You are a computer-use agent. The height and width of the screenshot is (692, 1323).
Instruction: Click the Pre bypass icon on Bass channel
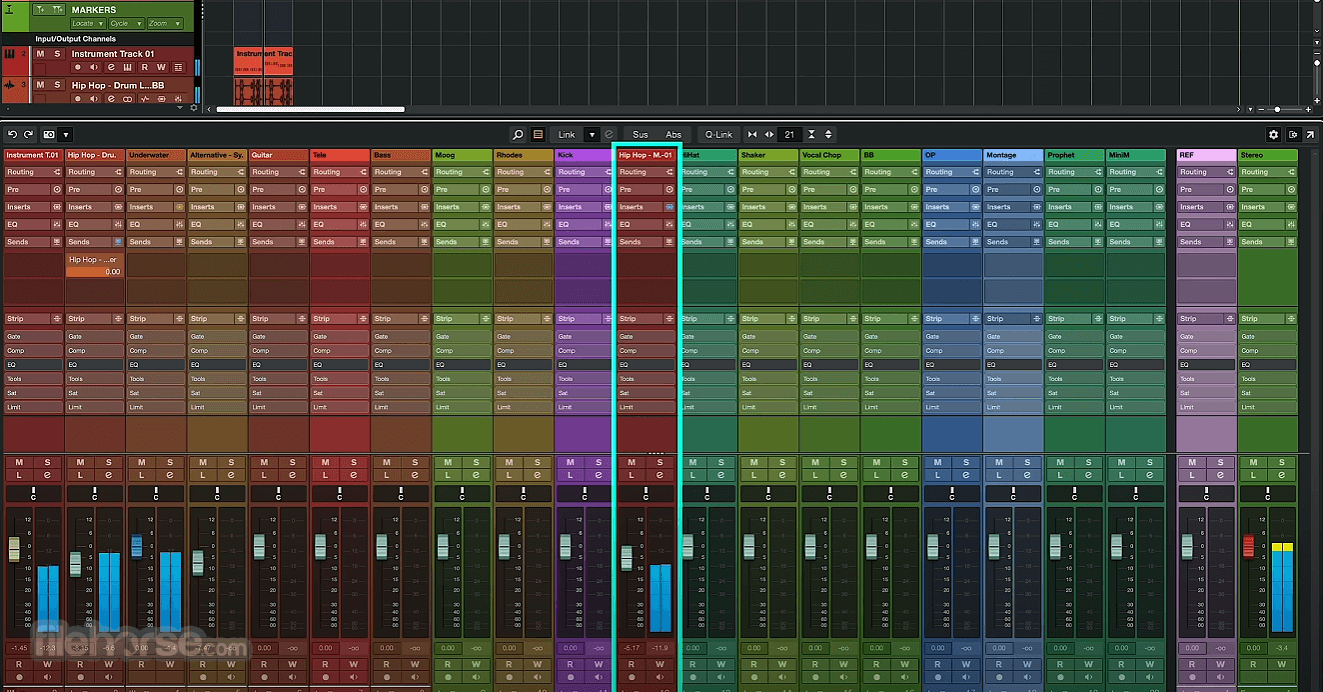(424, 189)
